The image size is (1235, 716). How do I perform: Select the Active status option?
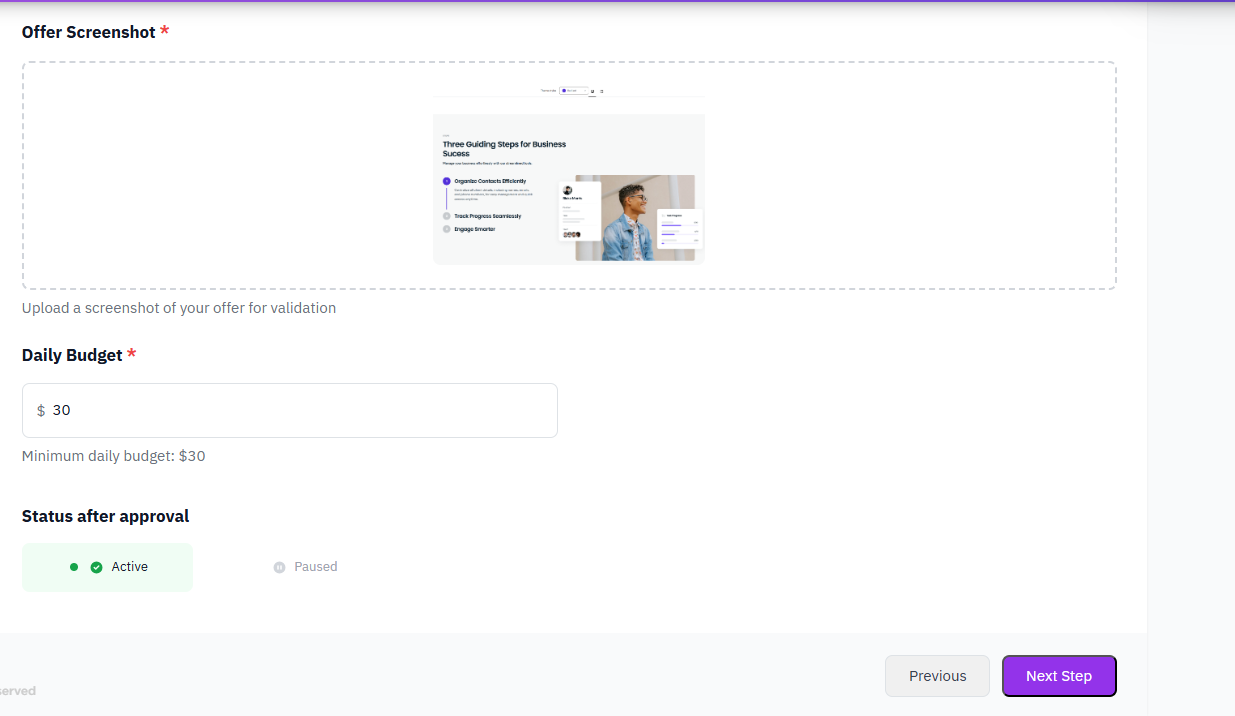click(108, 567)
